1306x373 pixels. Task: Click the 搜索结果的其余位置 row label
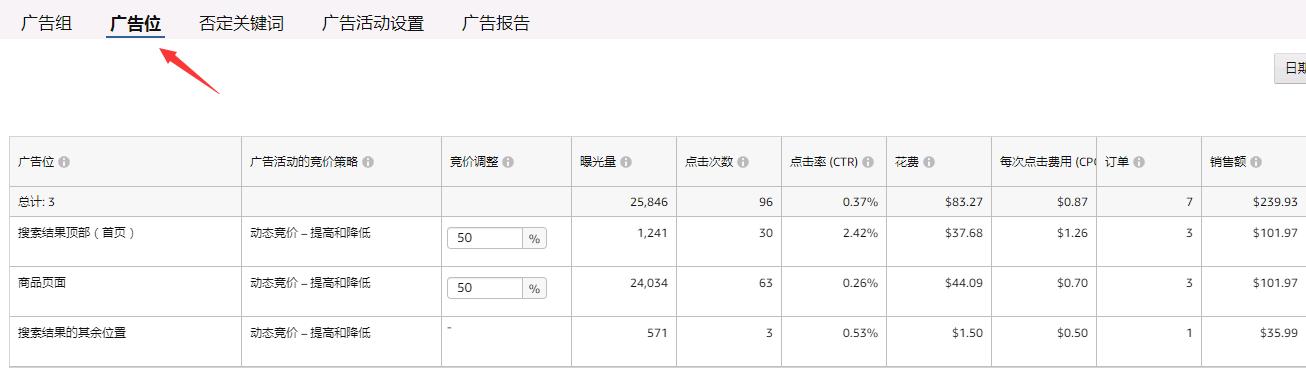[73, 332]
